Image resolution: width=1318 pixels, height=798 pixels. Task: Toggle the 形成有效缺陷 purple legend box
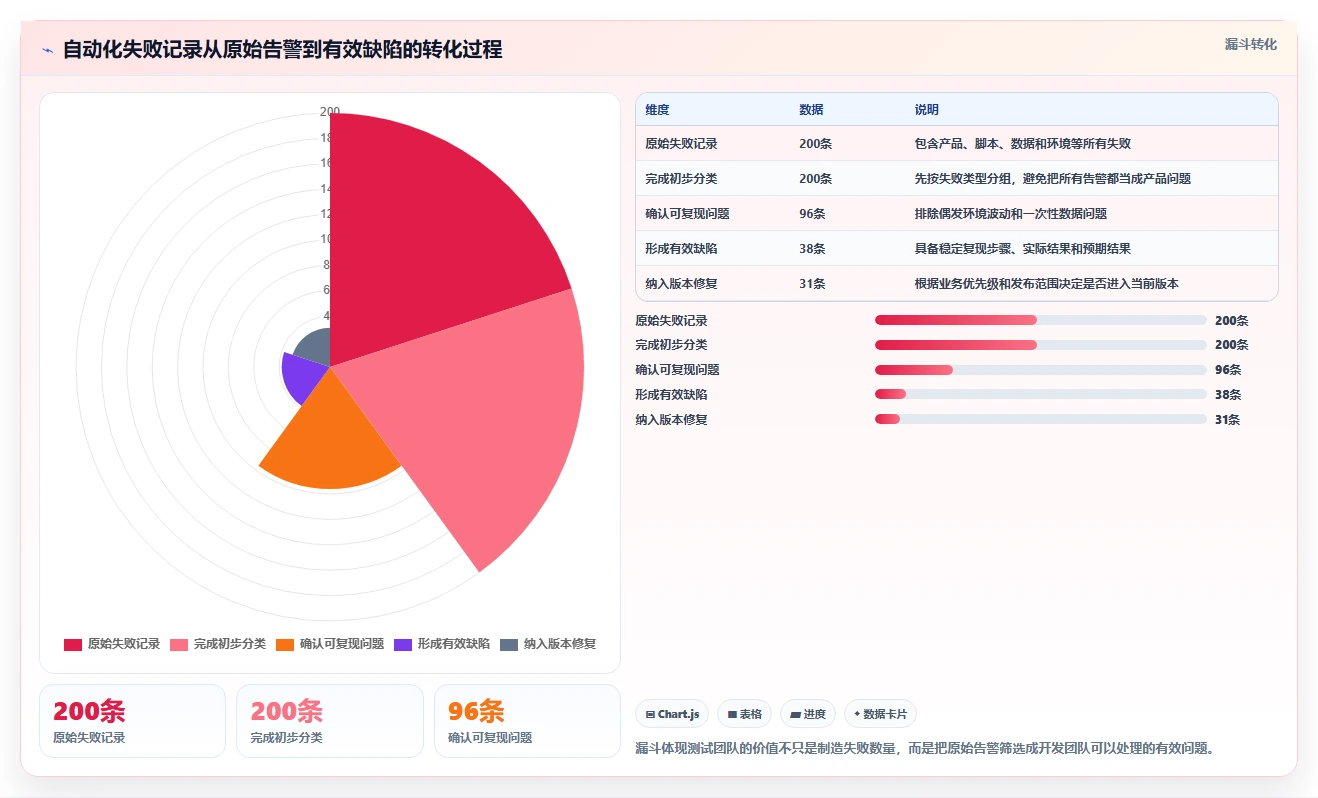pos(403,645)
